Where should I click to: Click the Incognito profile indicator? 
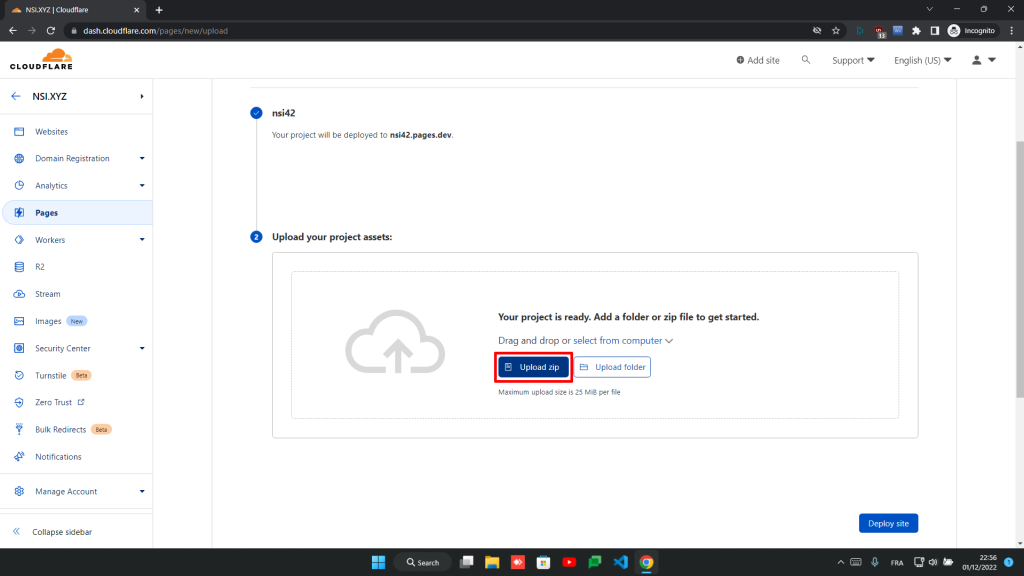coord(971,31)
